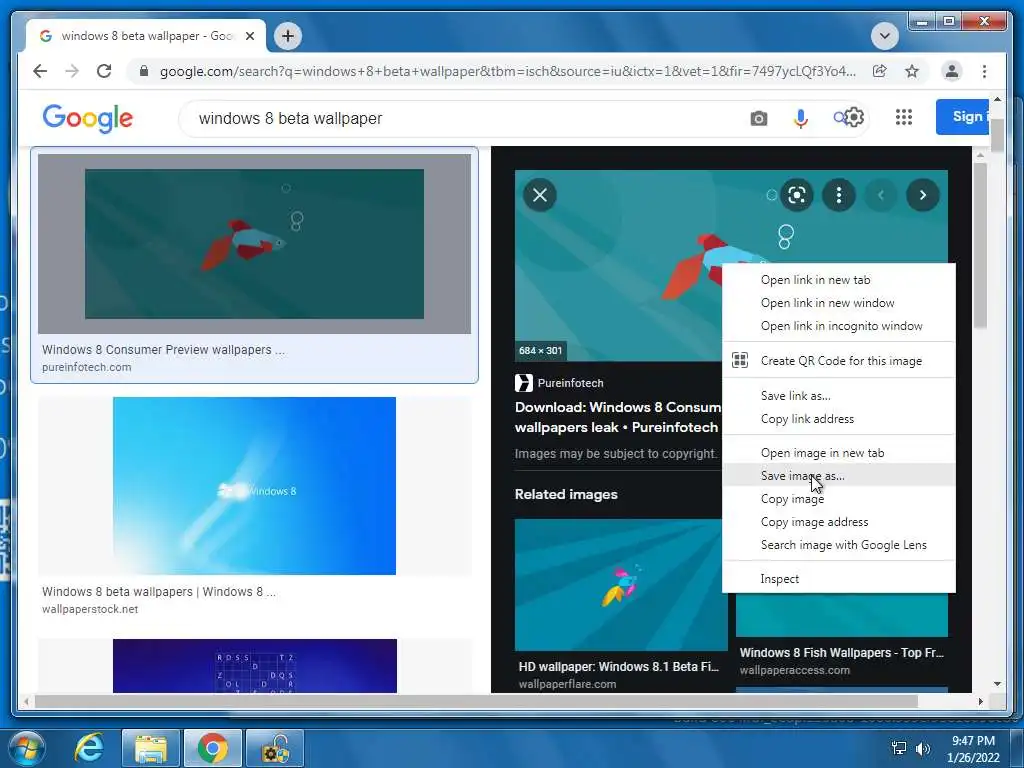This screenshot has height=768, width=1024.
Task: Click the dark blue letters grid thumbnail
Action: (255, 665)
